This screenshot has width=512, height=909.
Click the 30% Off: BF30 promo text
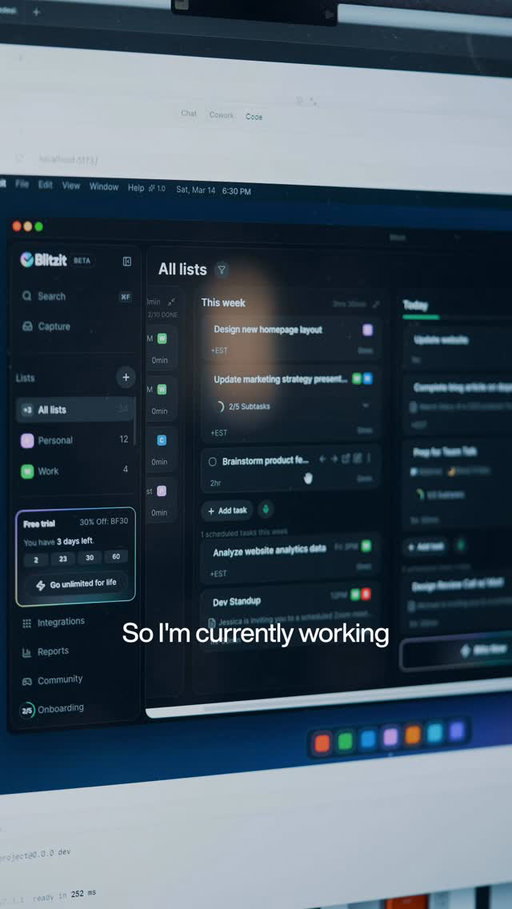click(x=104, y=522)
